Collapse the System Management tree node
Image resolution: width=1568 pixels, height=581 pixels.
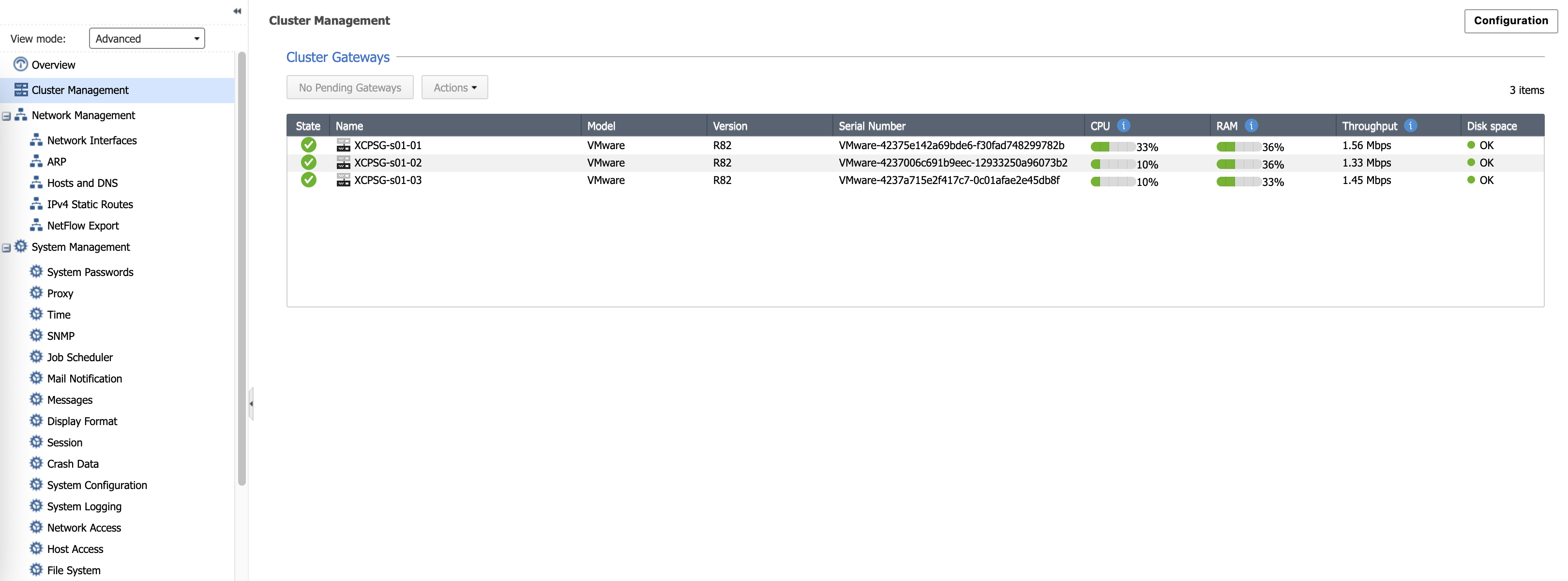[7, 247]
